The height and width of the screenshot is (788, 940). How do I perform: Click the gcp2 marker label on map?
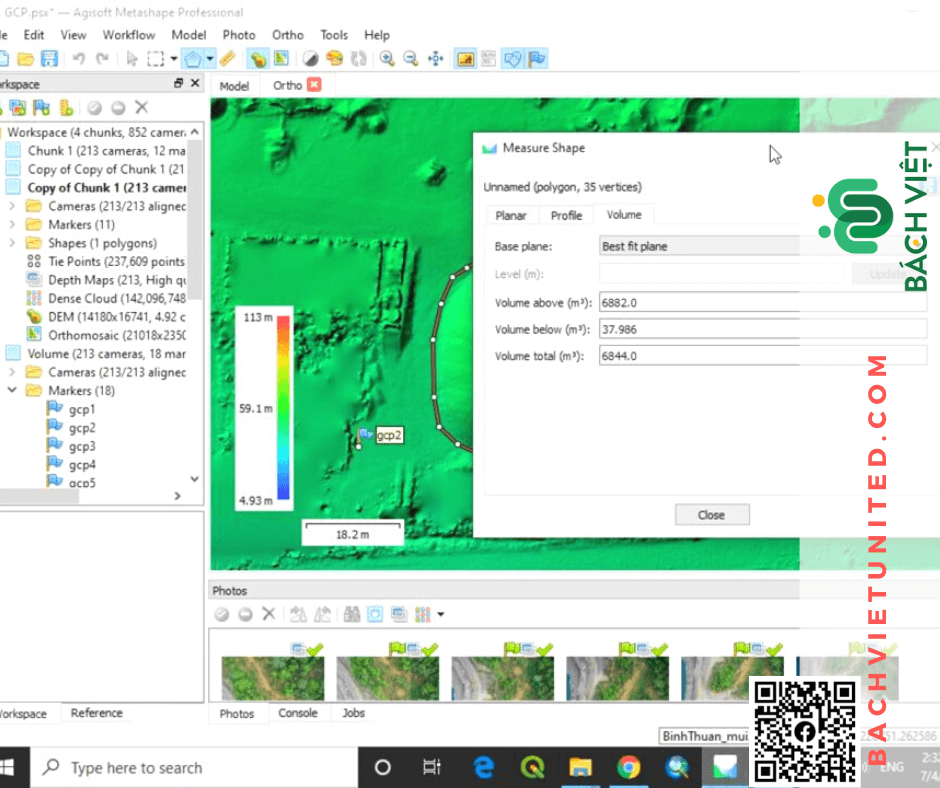389,435
